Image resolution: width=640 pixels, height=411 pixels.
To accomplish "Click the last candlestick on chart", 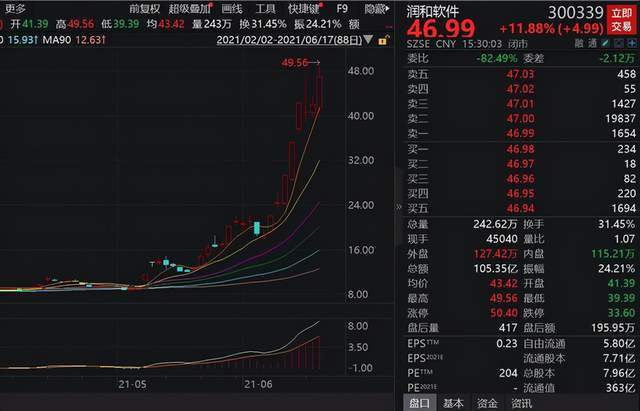I will [319, 91].
